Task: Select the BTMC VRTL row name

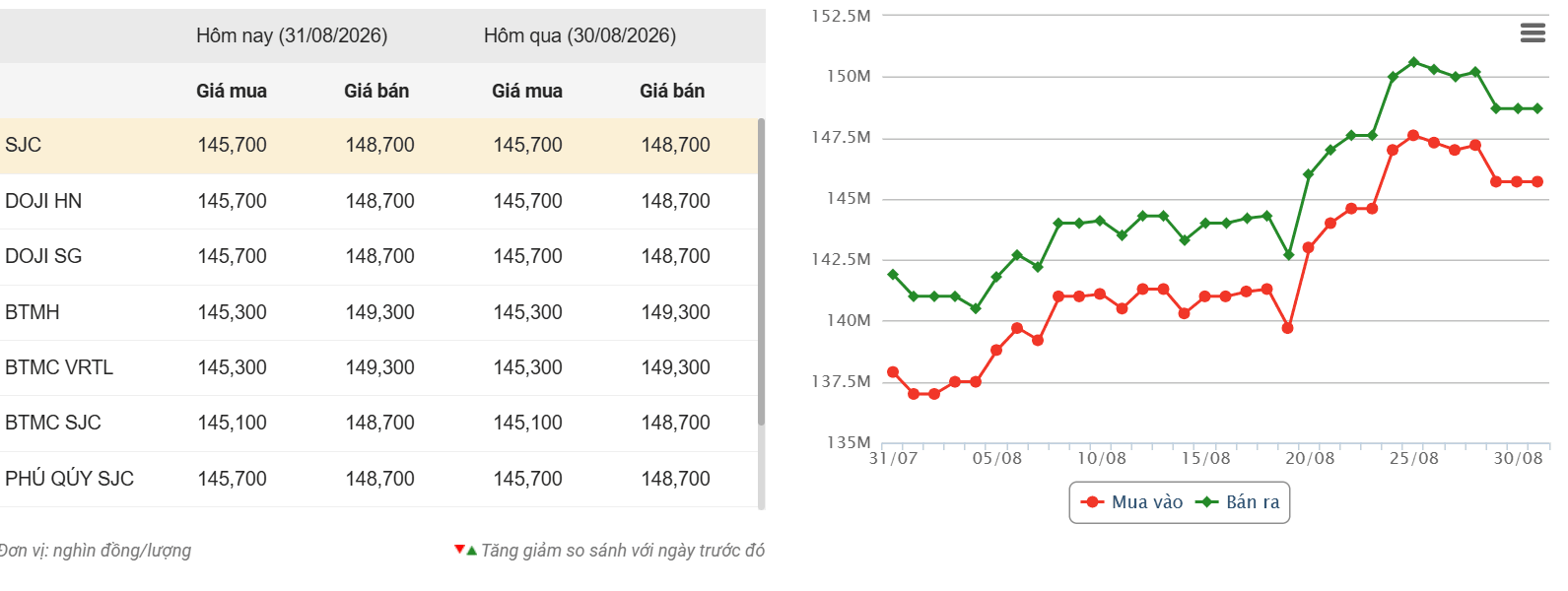Action: point(59,367)
